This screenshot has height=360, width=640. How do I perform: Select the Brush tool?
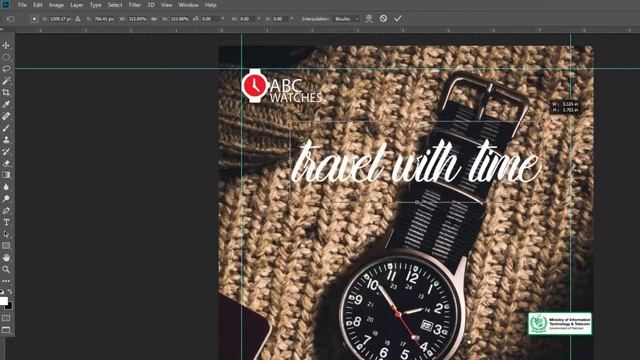[x=6, y=128]
